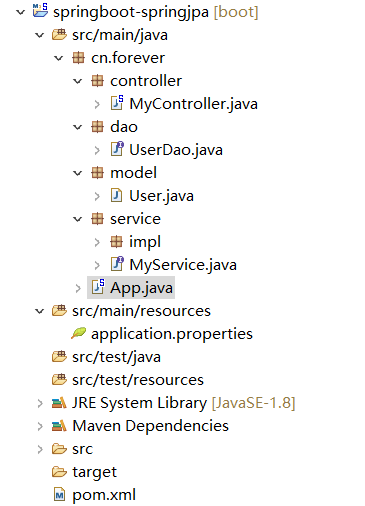Click the src/test/java source folder icon
This screenshot has width=365, height=506.
pos(59,357)
